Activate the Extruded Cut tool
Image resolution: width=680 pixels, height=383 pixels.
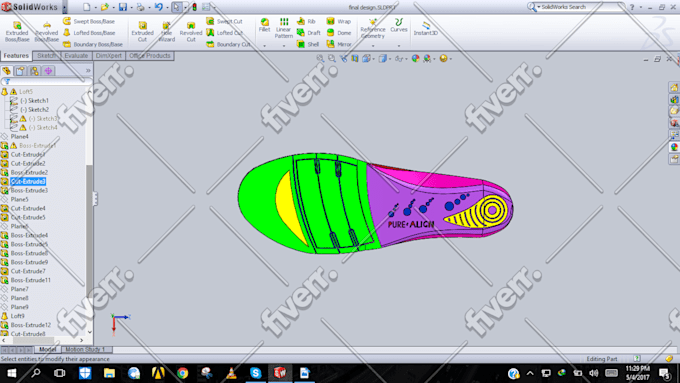142,32
